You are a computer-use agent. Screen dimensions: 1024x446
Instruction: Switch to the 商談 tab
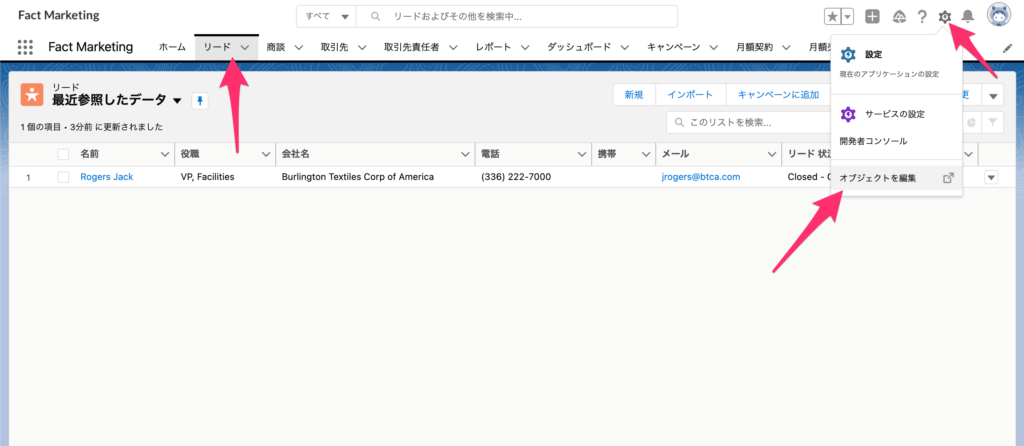276,48
